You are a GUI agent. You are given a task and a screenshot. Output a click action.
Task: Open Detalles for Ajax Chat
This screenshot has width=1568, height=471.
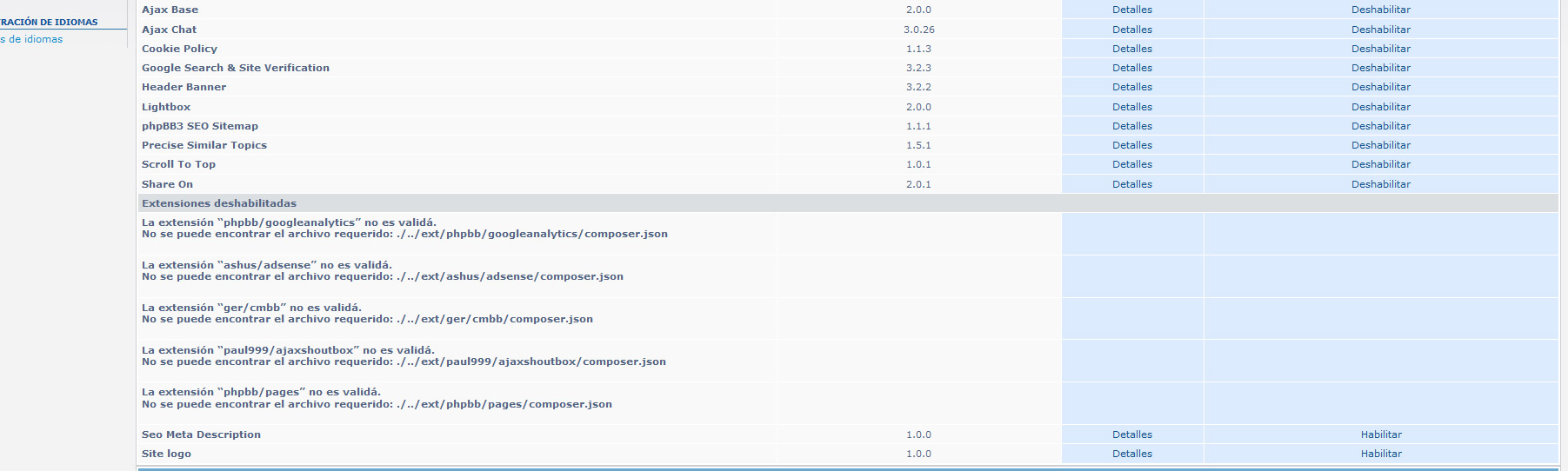(1131, 30)
